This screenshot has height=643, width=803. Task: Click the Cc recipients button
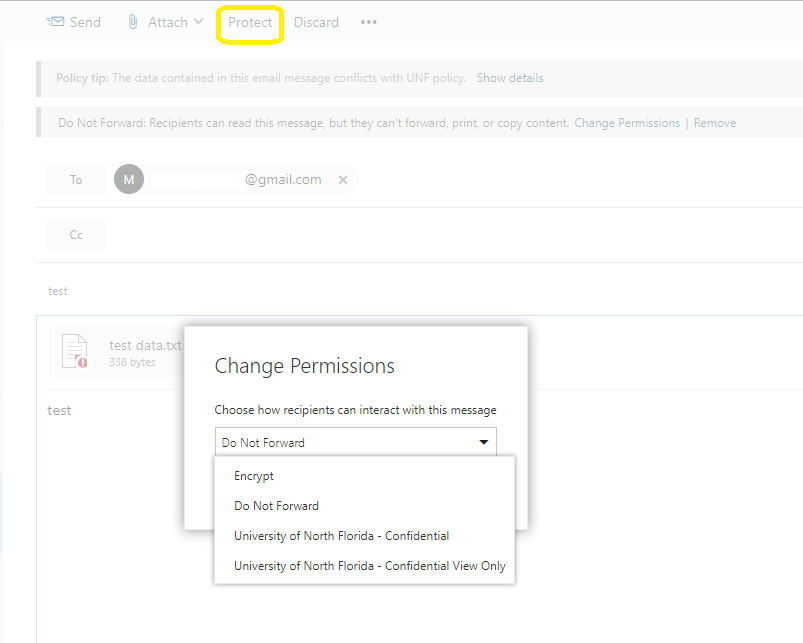click(76, 234)
